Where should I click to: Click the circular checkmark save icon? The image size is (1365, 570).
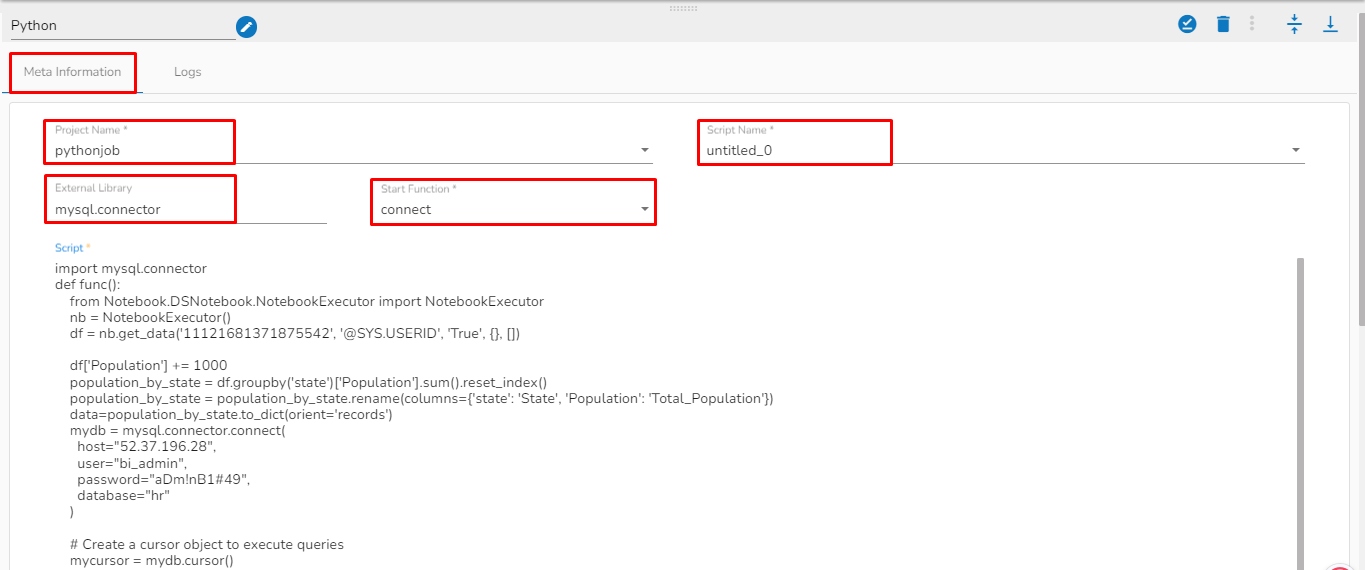[1187, 24]
